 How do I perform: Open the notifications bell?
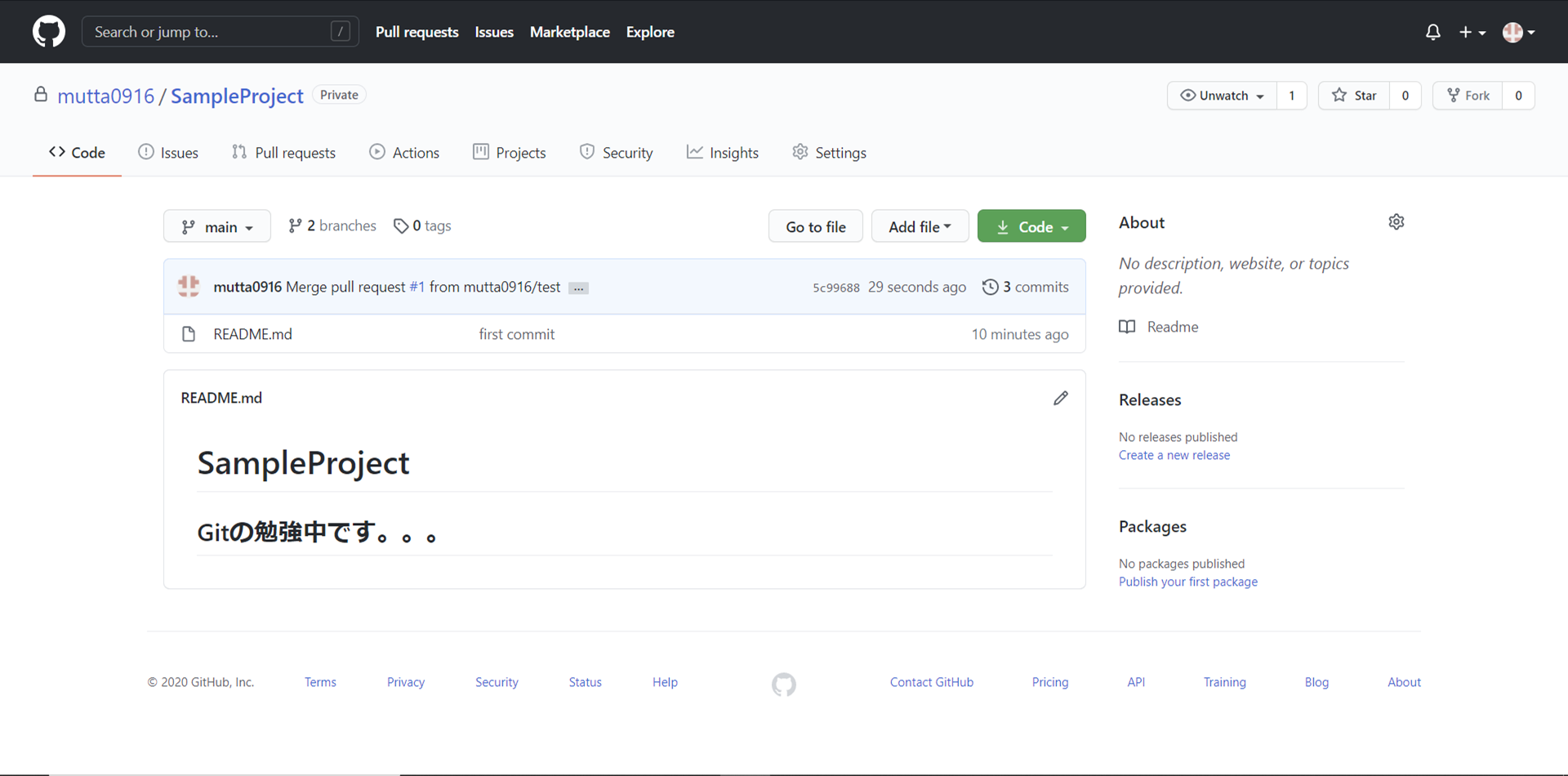1432,32
